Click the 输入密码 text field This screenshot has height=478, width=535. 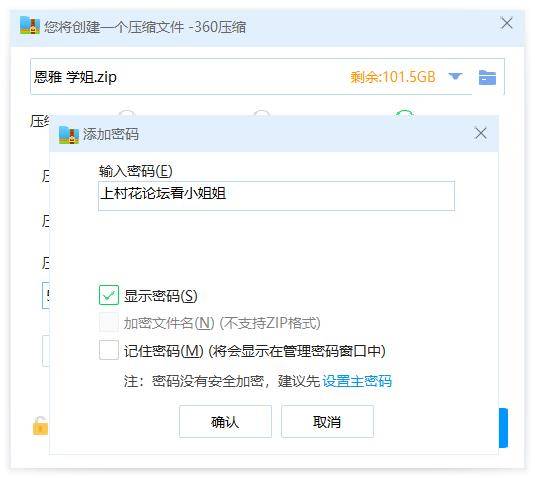pos(276,196)
